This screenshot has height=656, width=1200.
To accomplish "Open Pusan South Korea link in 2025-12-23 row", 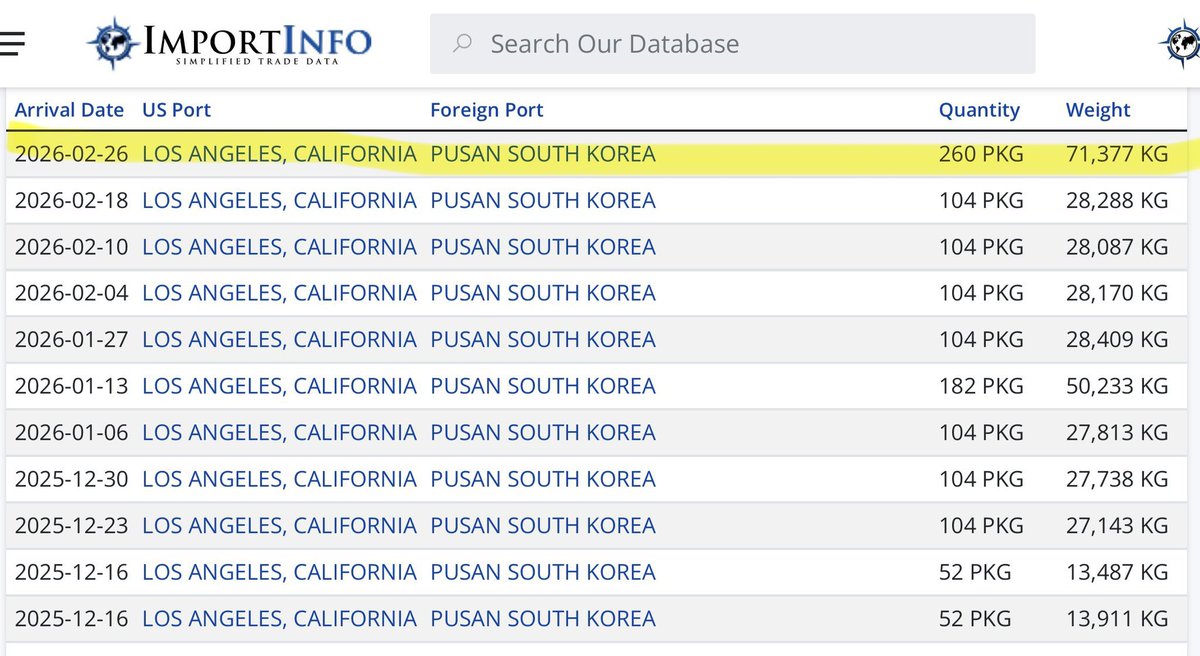I will [x=543, y=525].
